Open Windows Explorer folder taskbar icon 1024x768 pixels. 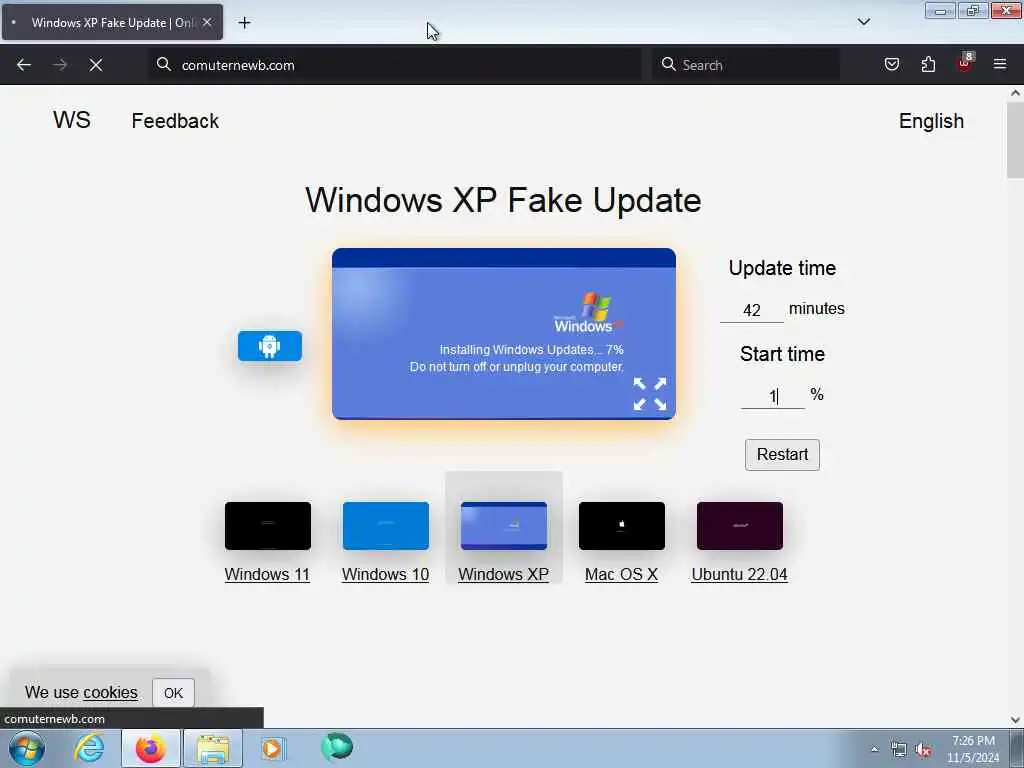pyautogui.click(x=213, y=748)
